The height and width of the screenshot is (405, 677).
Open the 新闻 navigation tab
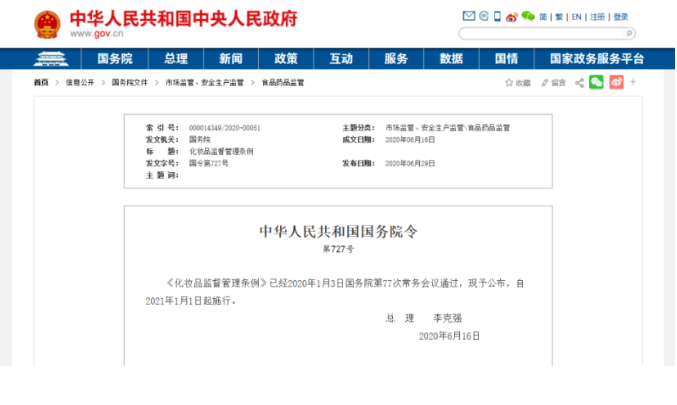pos(231,59)
